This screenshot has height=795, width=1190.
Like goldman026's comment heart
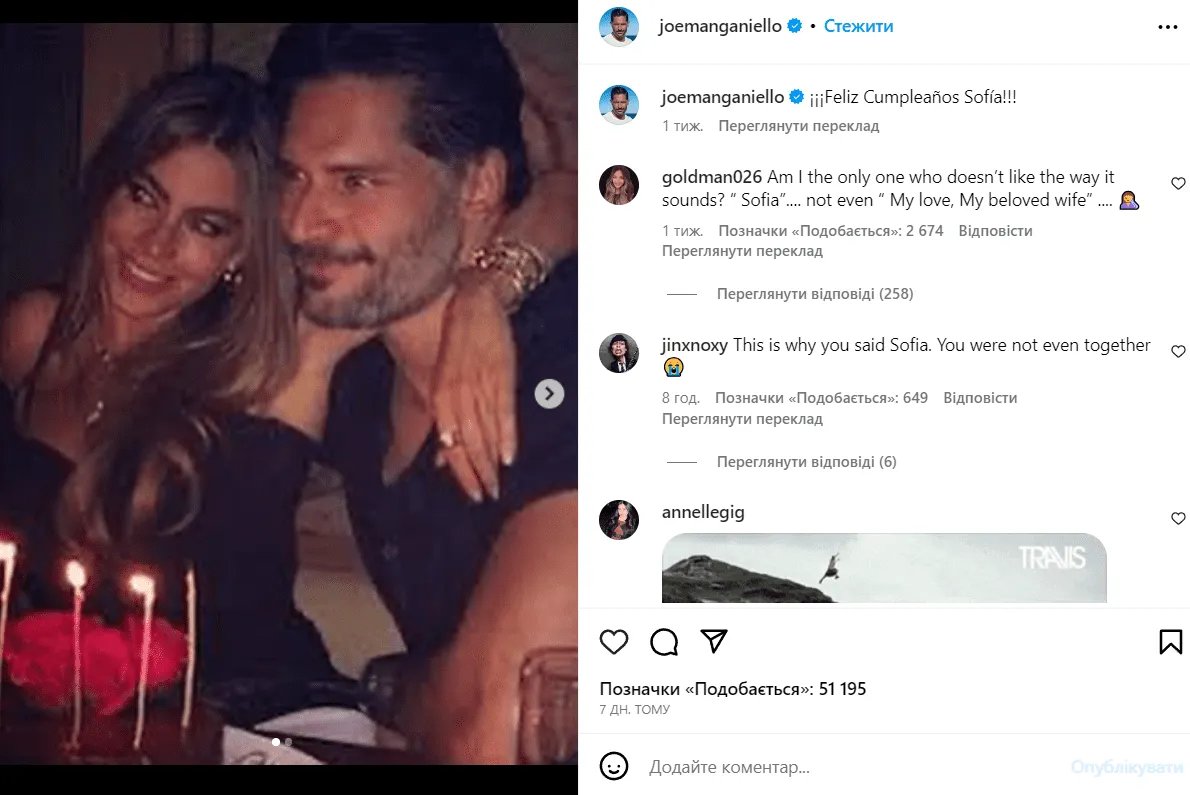click(1178, 184)
